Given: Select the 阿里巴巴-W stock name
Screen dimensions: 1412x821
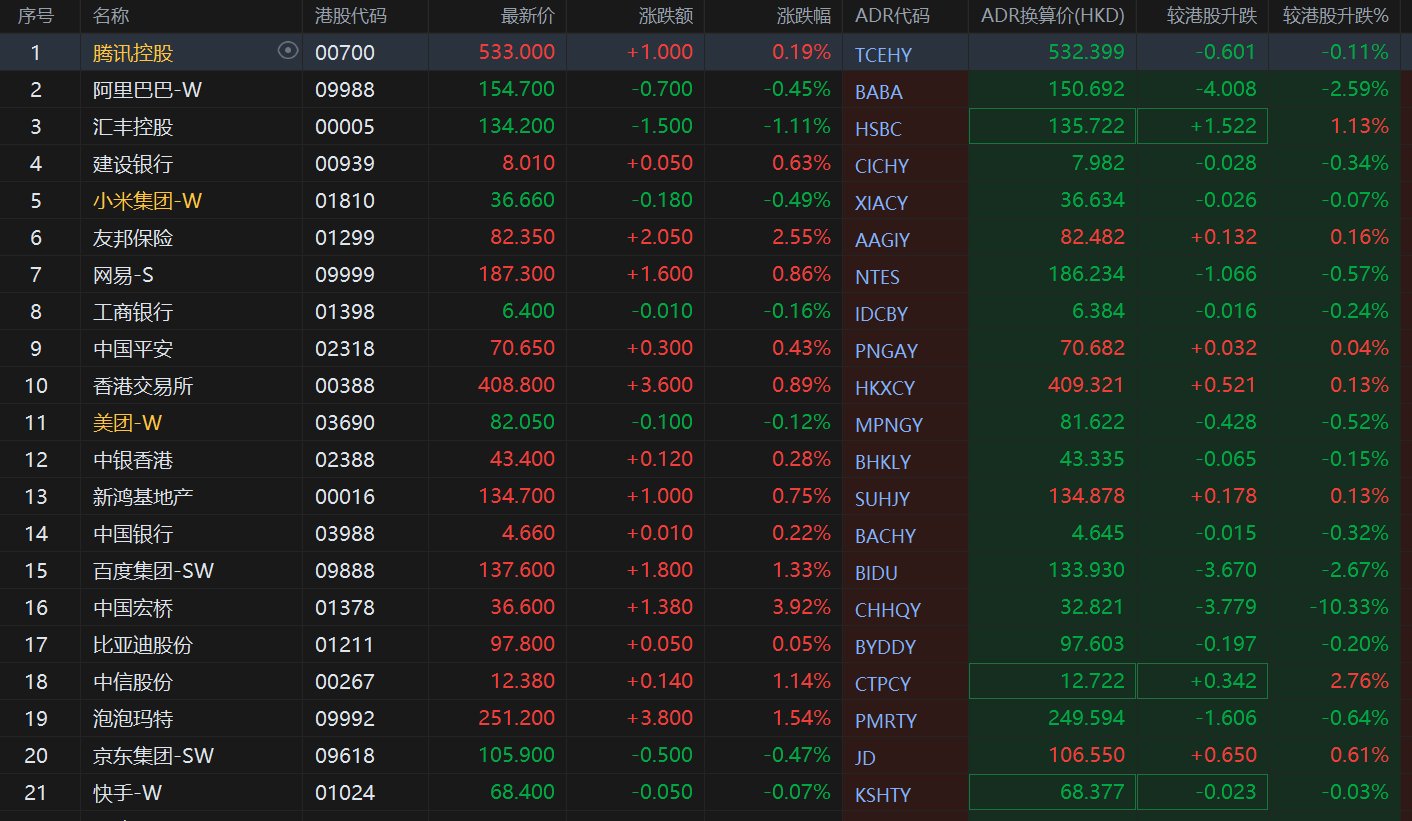Looking at the screenshot, I should tap(148, 90).
